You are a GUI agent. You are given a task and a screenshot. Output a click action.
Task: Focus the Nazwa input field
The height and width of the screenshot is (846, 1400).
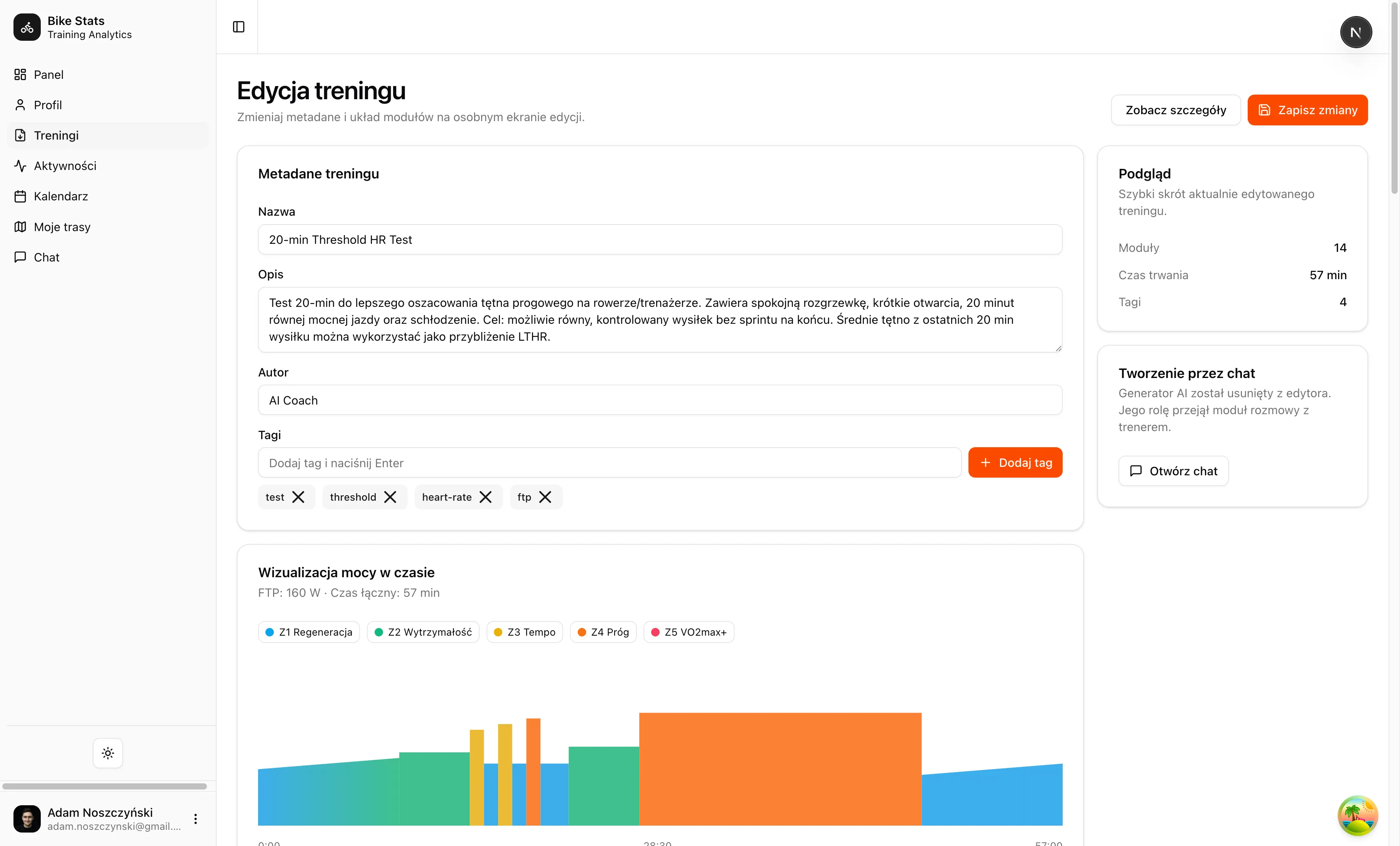point(660,240)
